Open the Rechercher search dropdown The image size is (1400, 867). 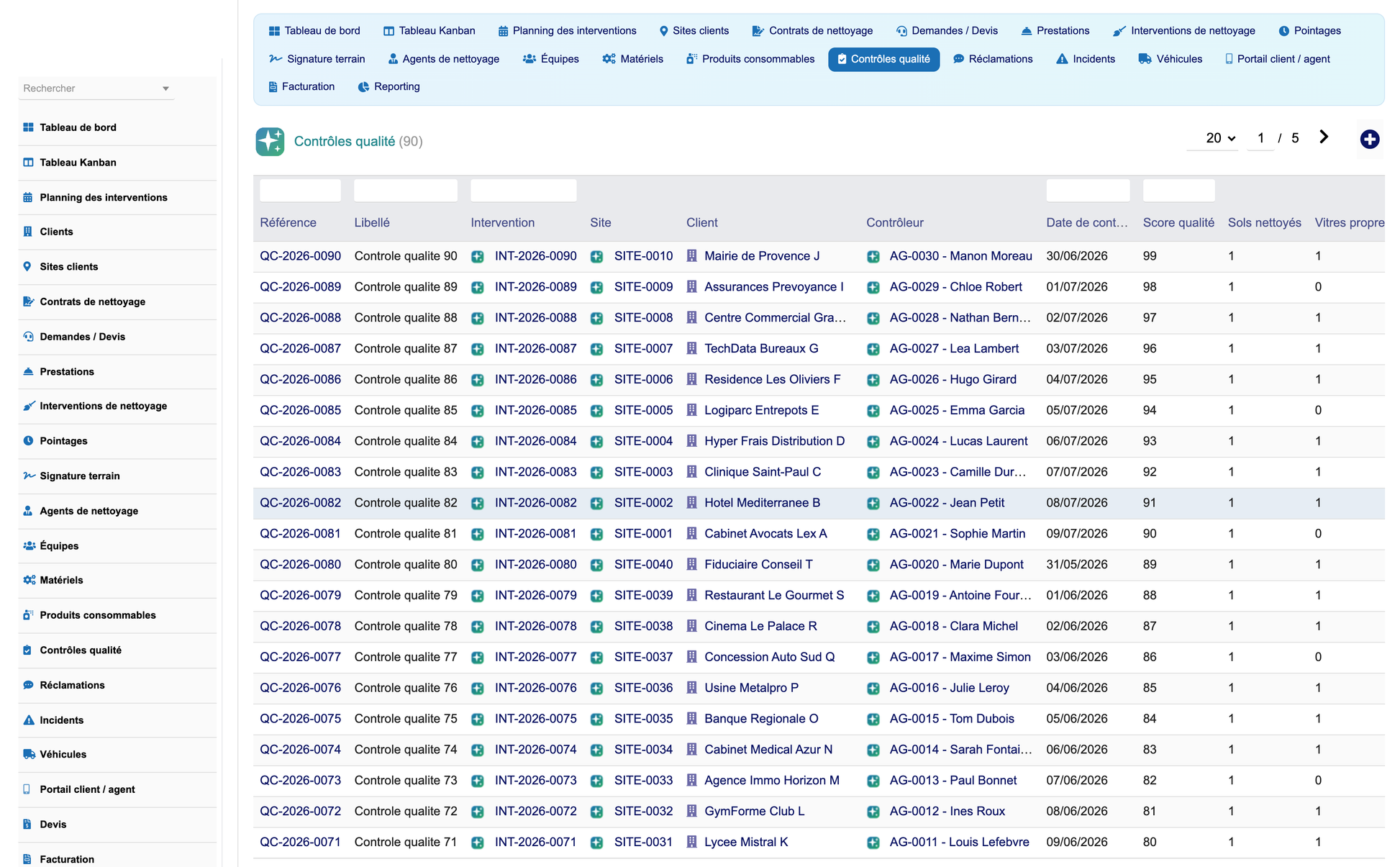(x=96, y=88)
